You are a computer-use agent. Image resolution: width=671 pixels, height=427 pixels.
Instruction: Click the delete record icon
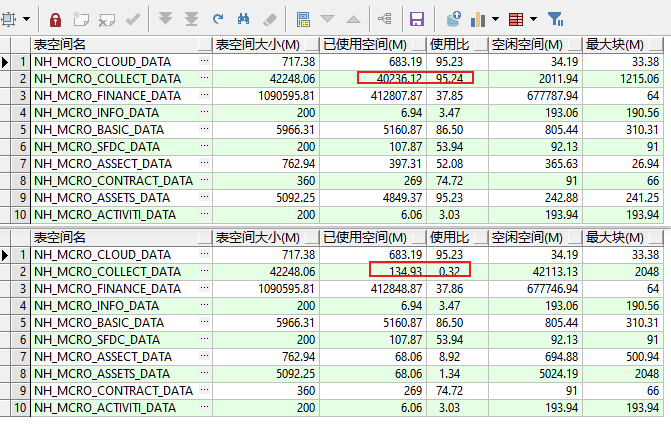point(107,19)
